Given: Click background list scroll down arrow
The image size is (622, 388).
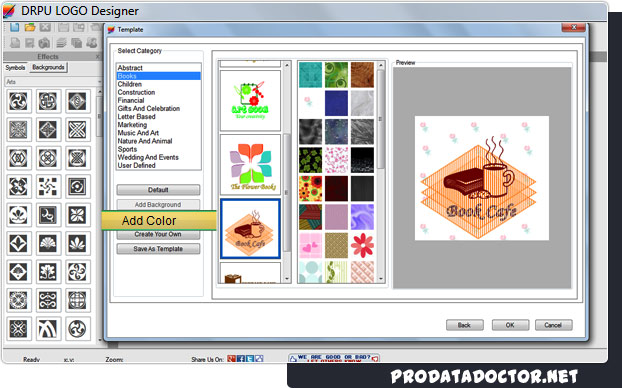Looking at the screenshot, I should (x=381, y=279).
